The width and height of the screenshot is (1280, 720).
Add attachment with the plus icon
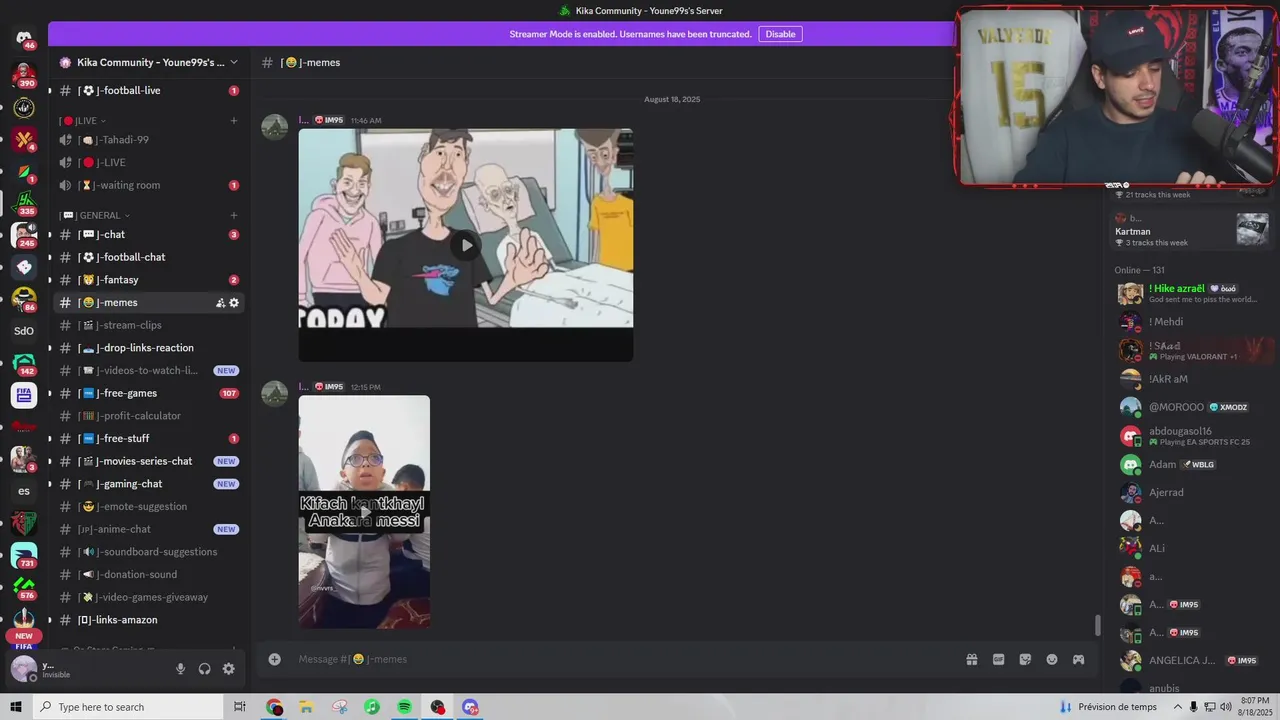pos(274,659)
